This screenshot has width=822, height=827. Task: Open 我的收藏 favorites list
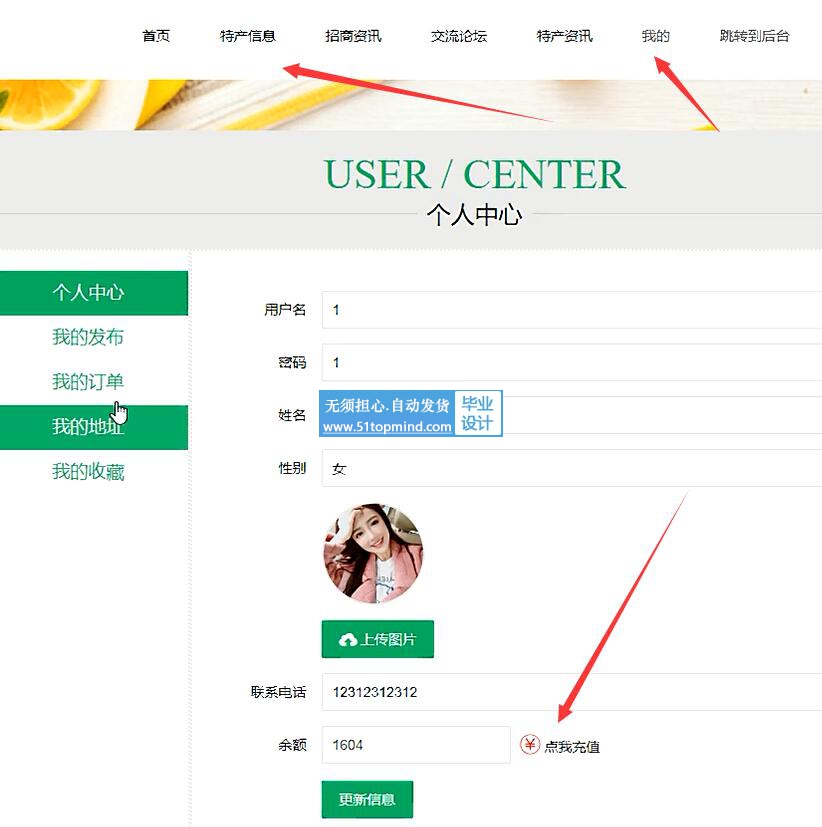coord(89,472)
